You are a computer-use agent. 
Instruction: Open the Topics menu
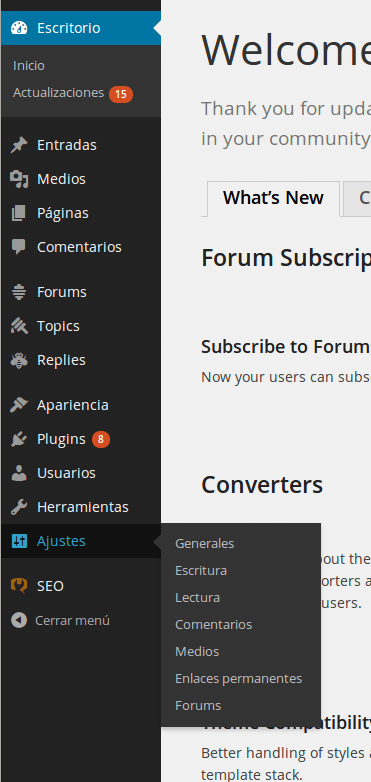[x=81, y=326]
